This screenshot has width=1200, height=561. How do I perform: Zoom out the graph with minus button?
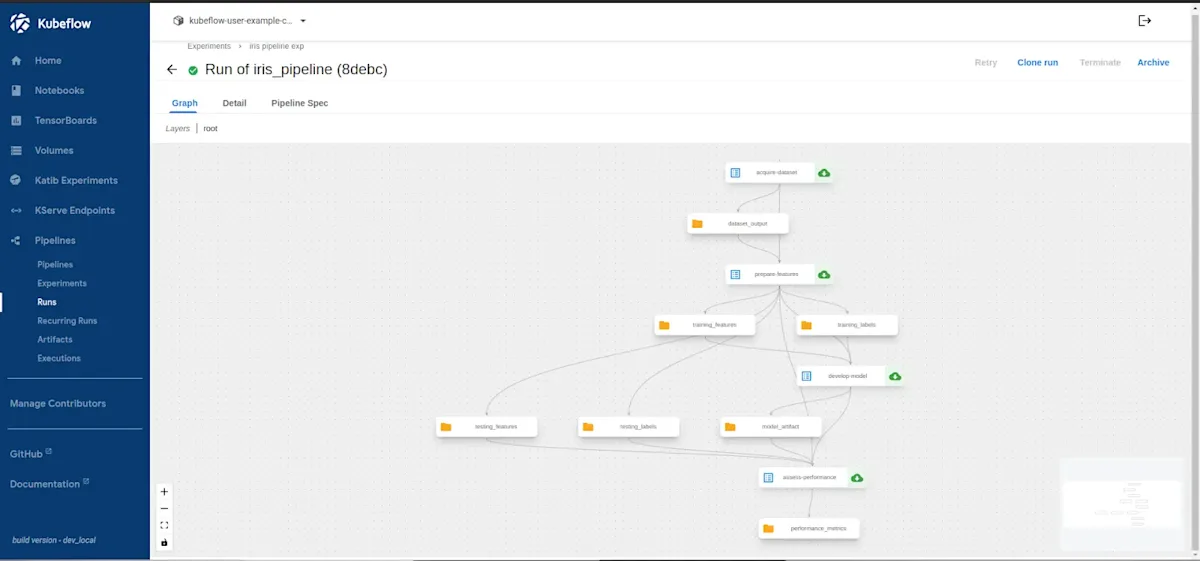[165, 509]
